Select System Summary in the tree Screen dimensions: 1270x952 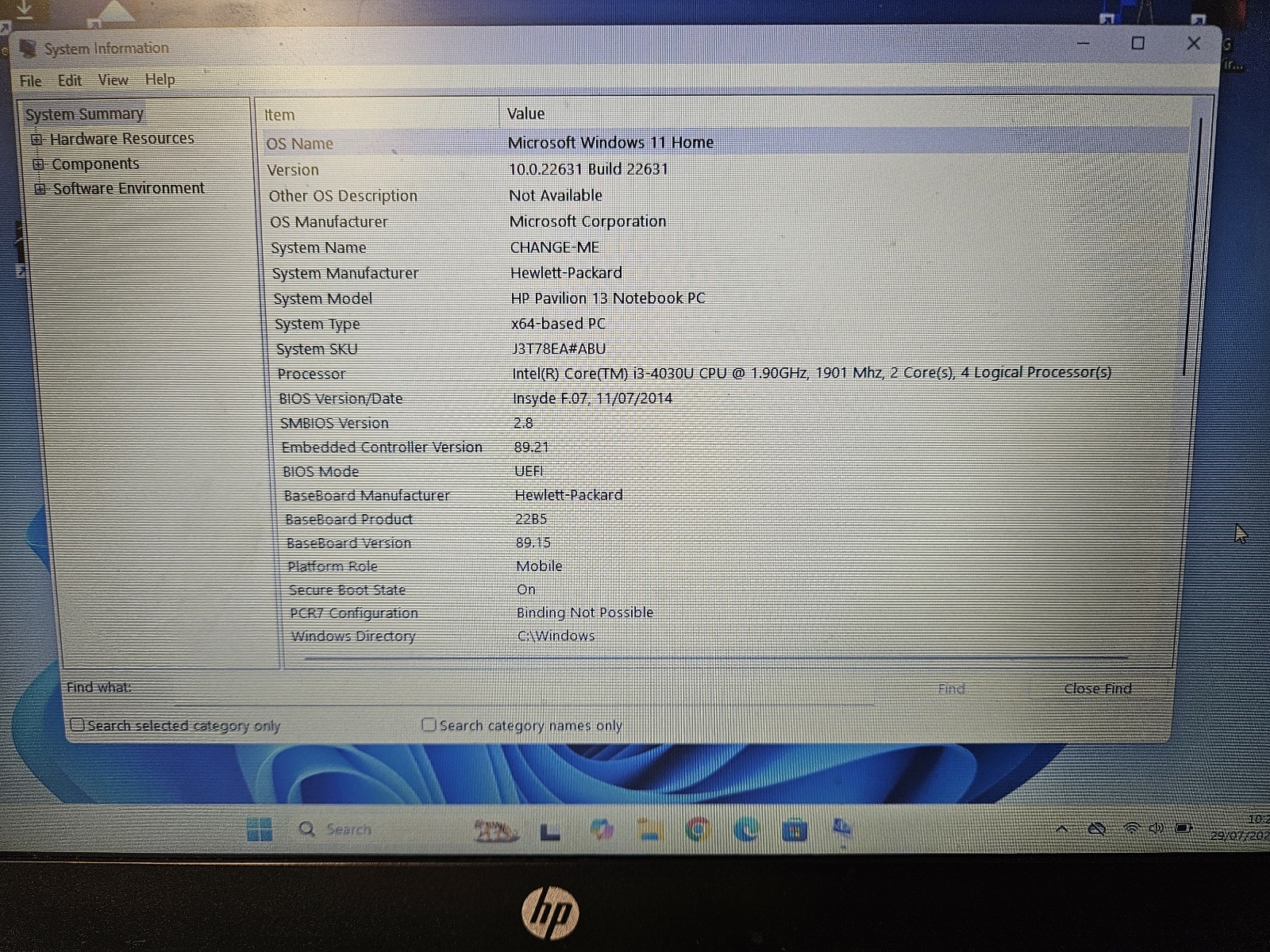tap(84, 114)
